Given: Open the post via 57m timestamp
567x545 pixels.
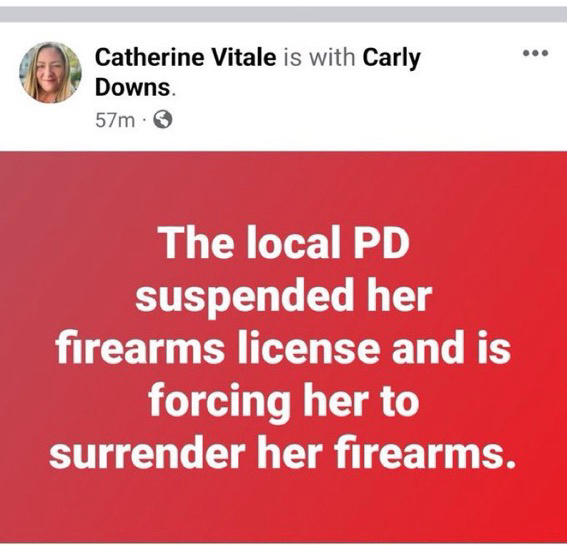Looking at the screenshot, I should click(115, 120).
